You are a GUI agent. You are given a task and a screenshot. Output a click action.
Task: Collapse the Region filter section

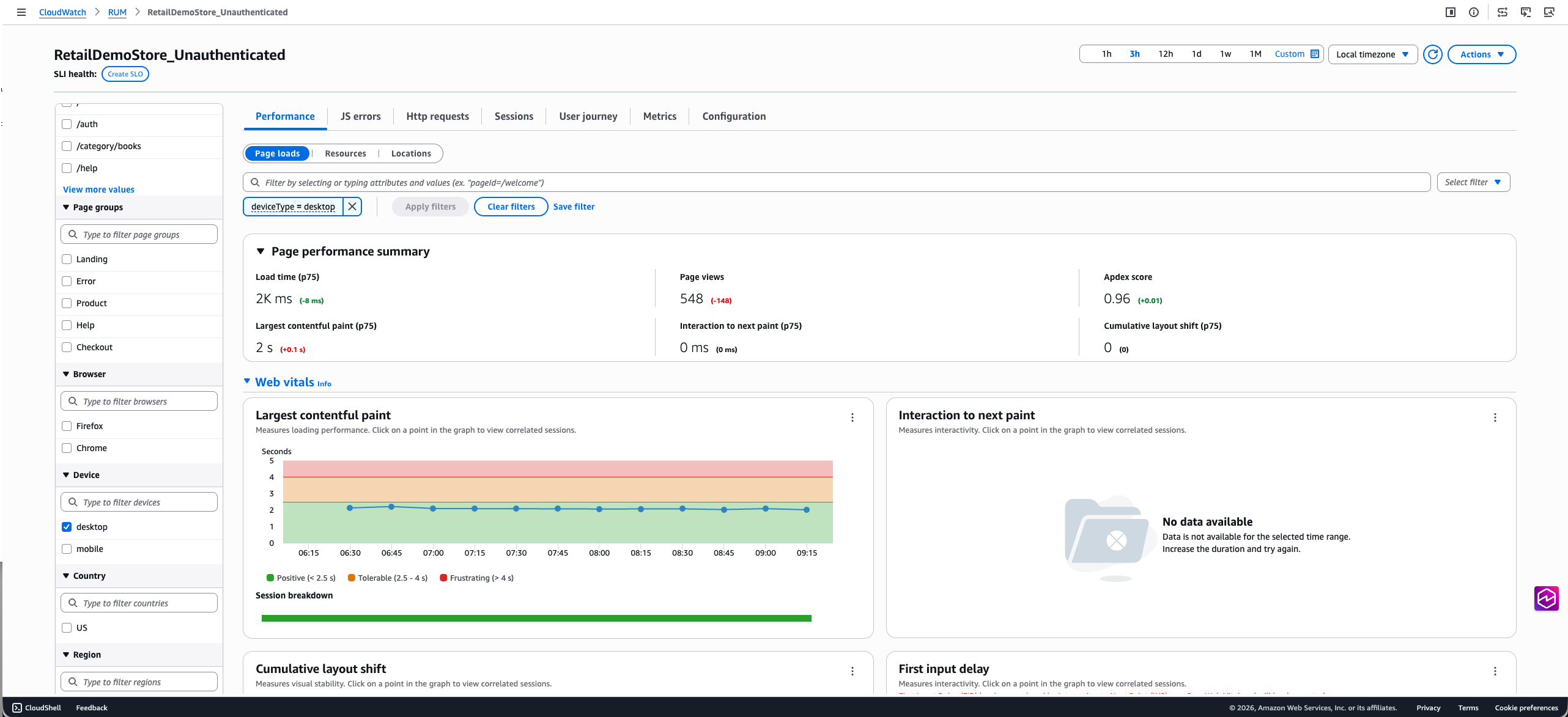pyautogui.click(x=66, y=655)
